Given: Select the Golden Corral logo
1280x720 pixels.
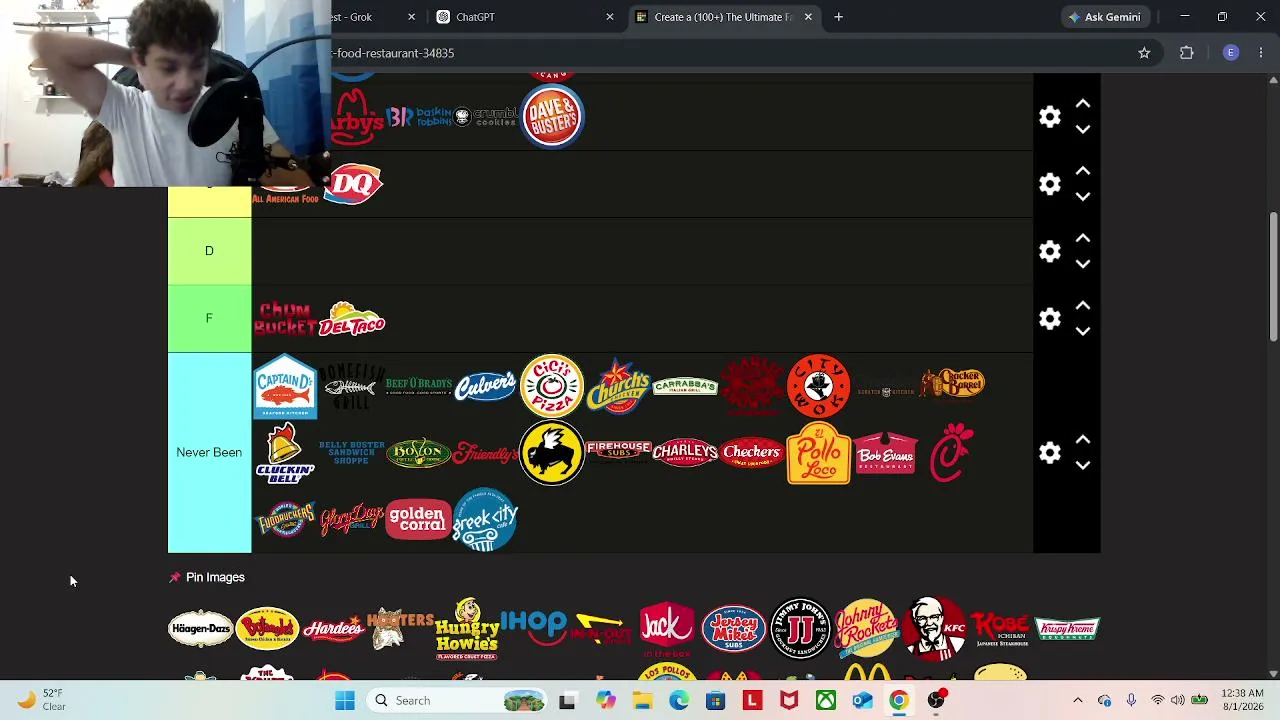Looking at the screenshot, I should tap(418, 520).
